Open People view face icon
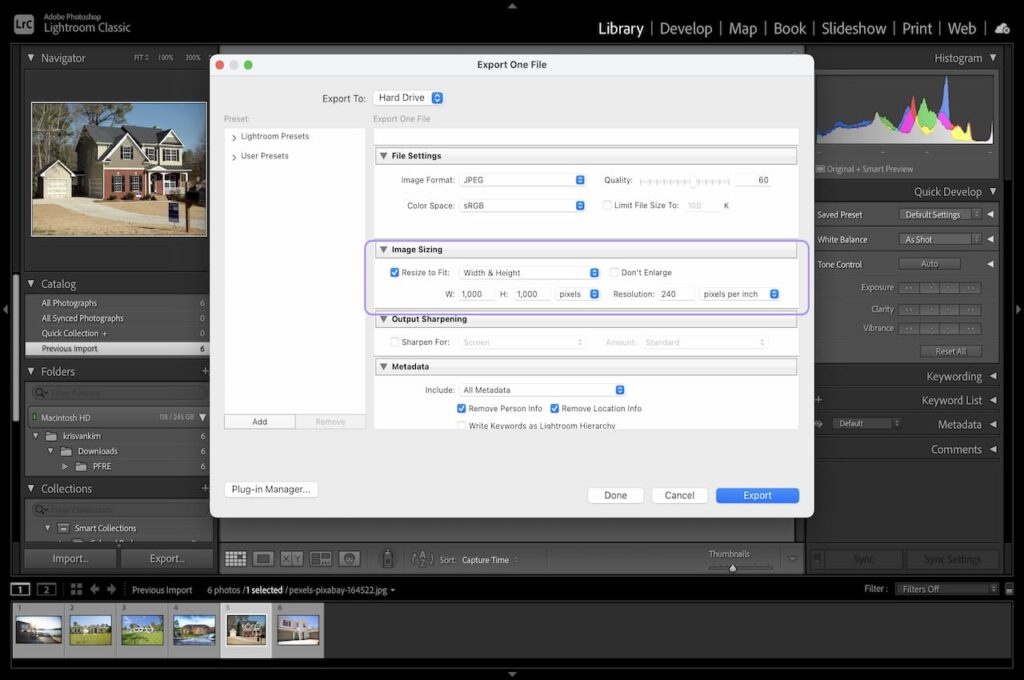Screen dimensions: 1024x680 349,559
